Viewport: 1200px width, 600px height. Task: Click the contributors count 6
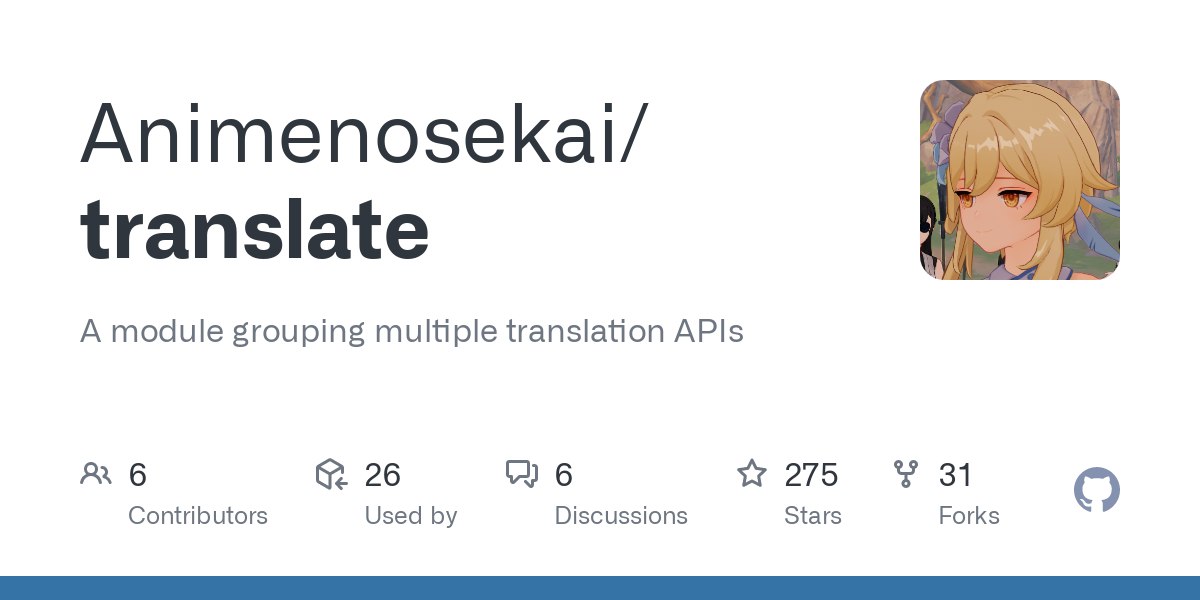point(138,475)
